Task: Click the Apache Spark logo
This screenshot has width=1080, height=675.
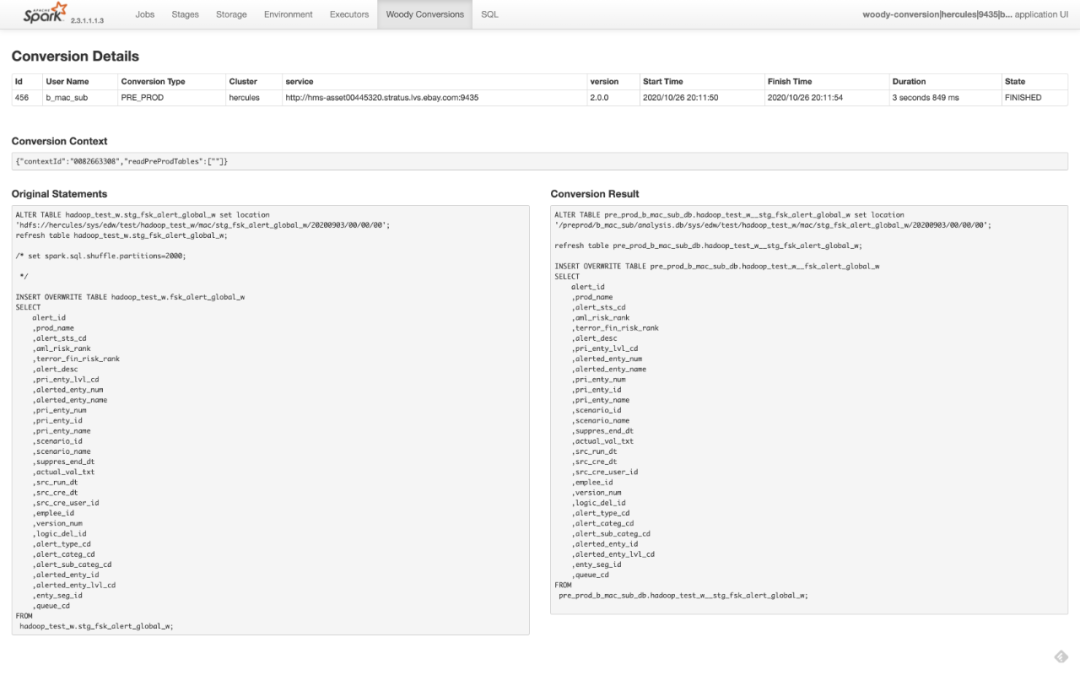Action: [46, 14]
